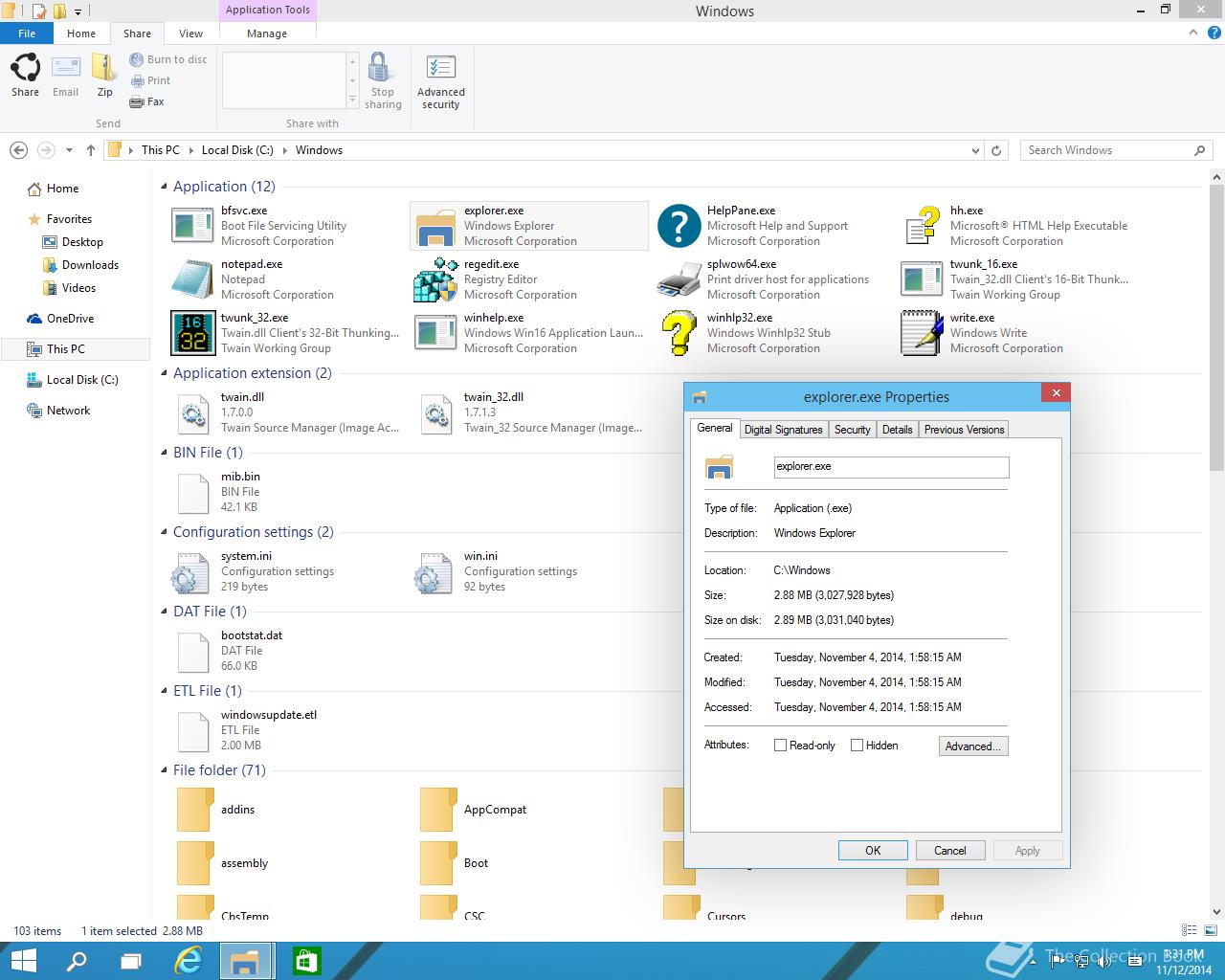
Task: Collapse the ETL File group
Action: tap(164, 692)
